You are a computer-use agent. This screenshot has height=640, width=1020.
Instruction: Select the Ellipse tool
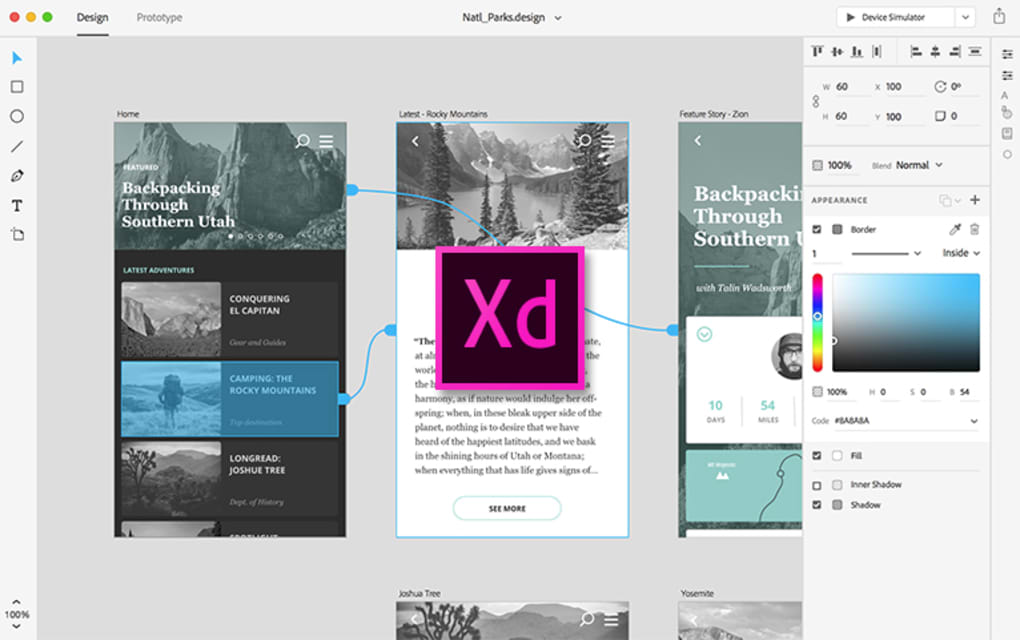pos(16,117)
